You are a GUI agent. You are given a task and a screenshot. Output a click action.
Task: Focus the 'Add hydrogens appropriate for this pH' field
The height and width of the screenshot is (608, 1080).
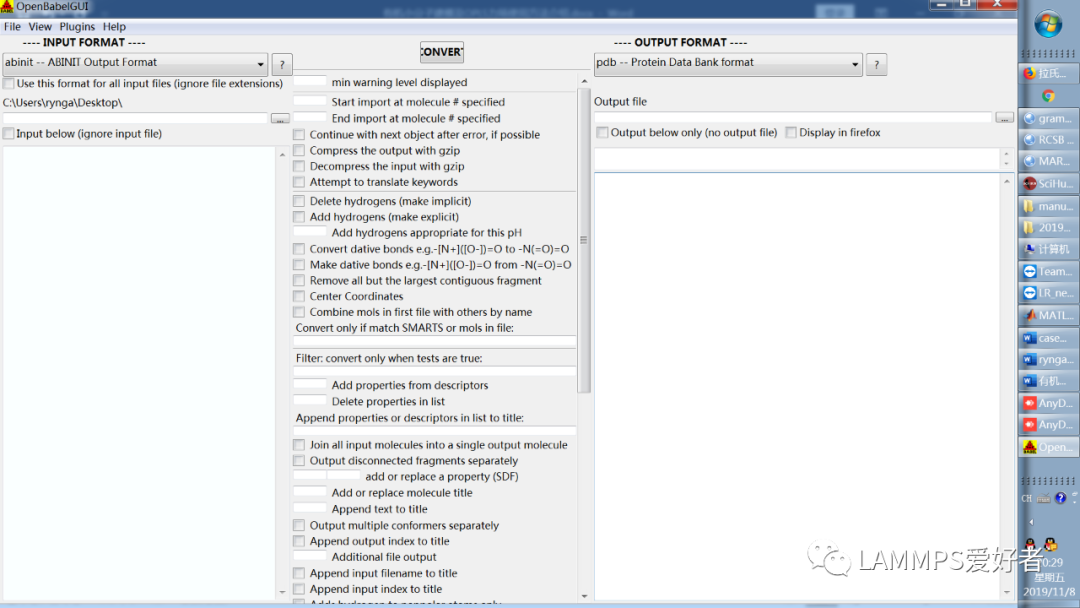310,232
